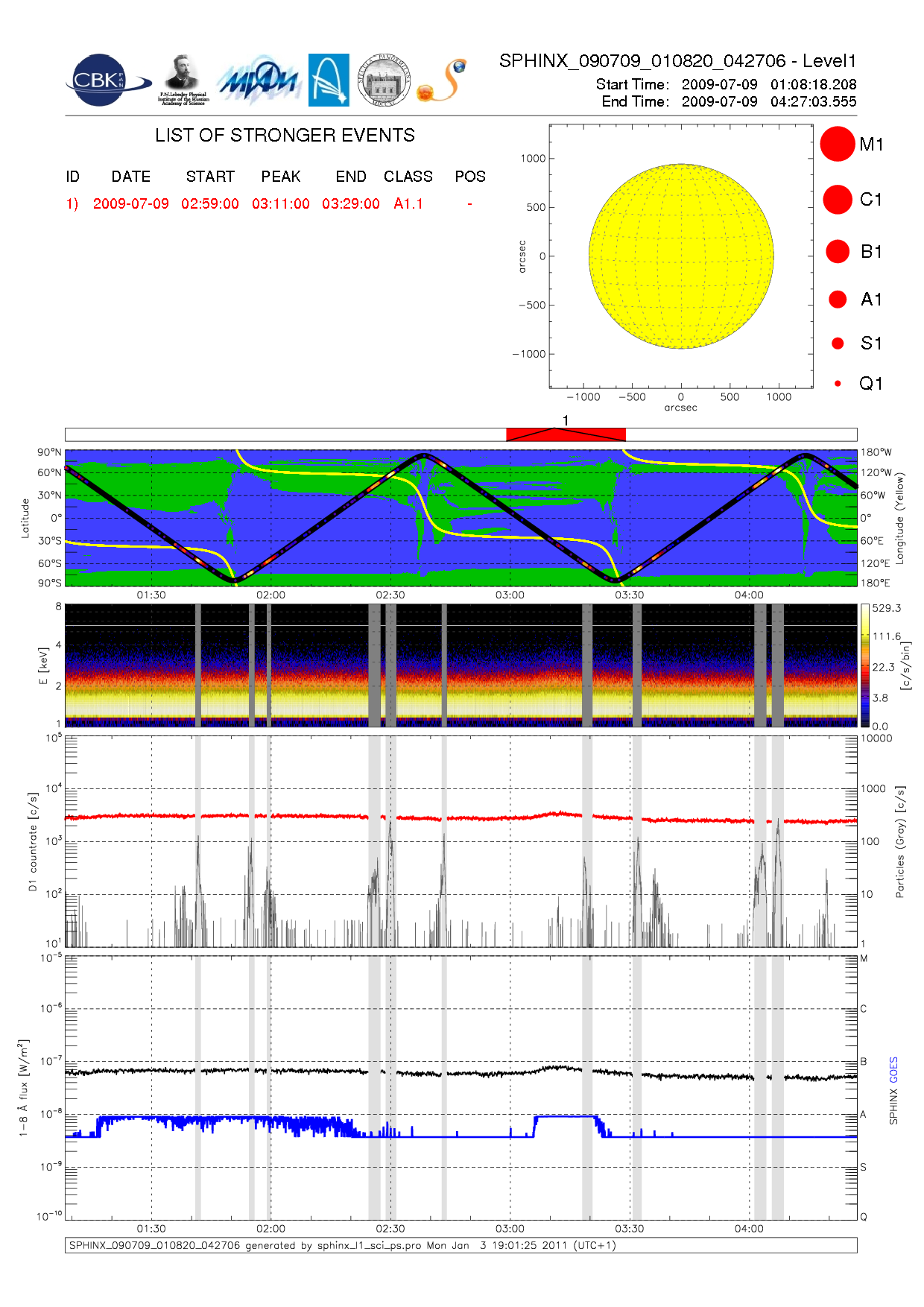The image size is (924, 1307).
Task: Click the A1 red legend circle
Action: [x=838, y=299]
